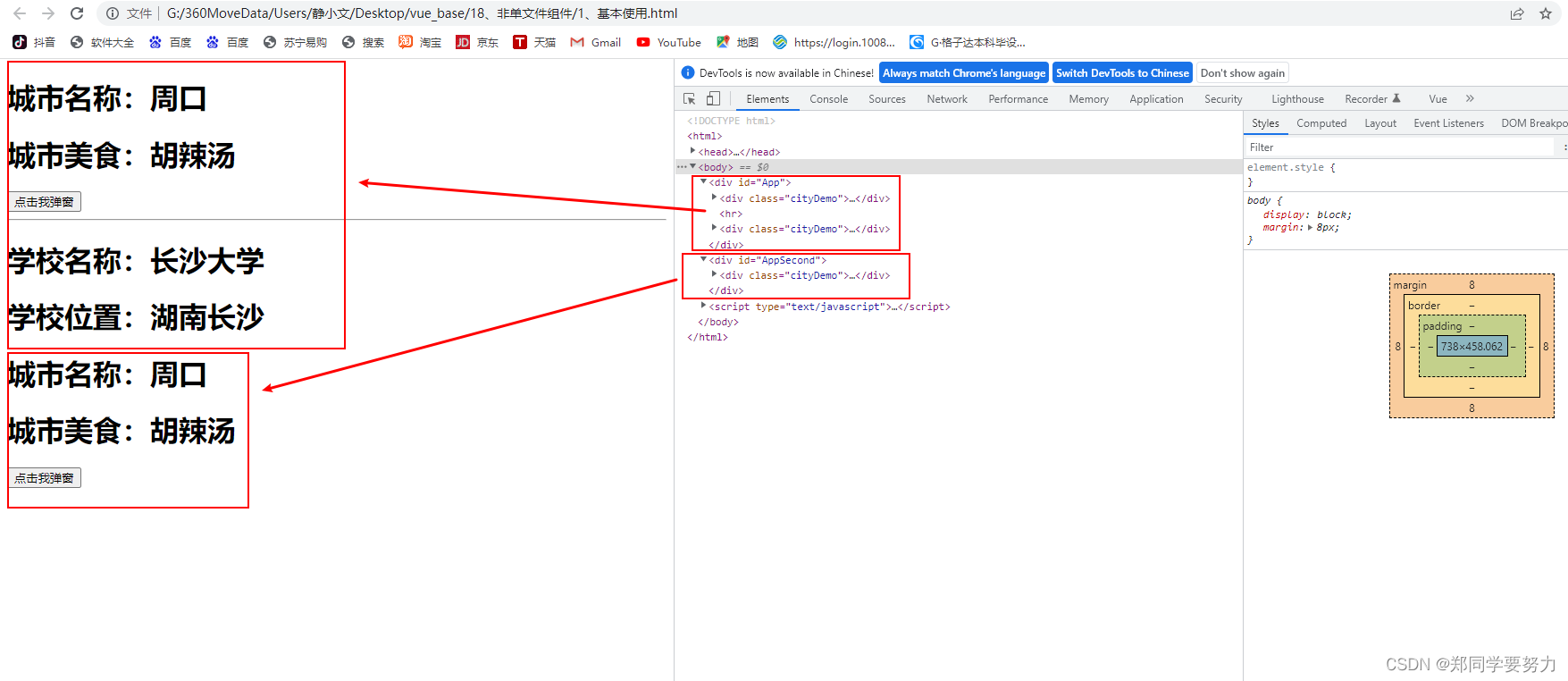Screen dimensions: 1568x681
Task: Go forward with the browser forward arrow
Action: pos(48,13)
